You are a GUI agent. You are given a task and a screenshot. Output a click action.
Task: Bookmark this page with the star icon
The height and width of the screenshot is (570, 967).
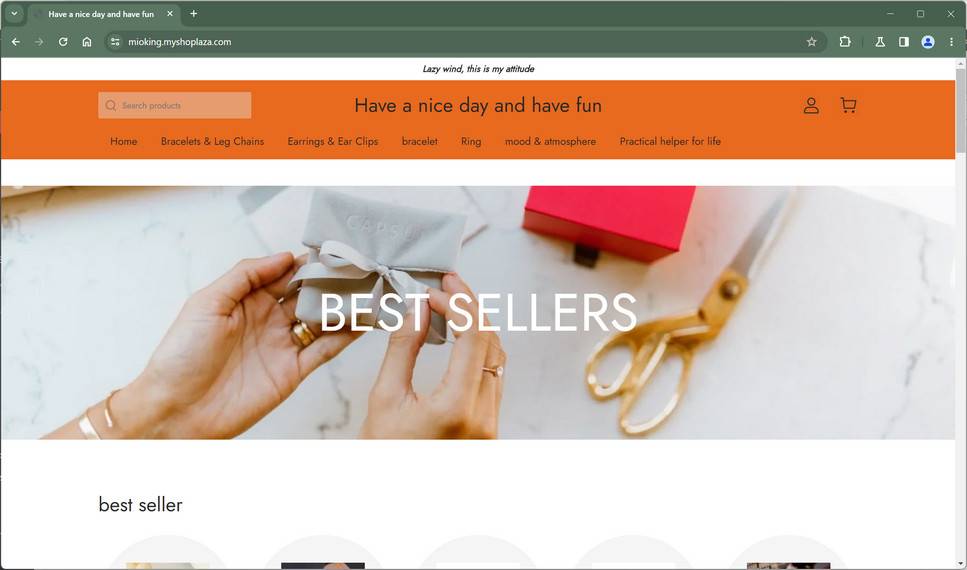[812, 42]
